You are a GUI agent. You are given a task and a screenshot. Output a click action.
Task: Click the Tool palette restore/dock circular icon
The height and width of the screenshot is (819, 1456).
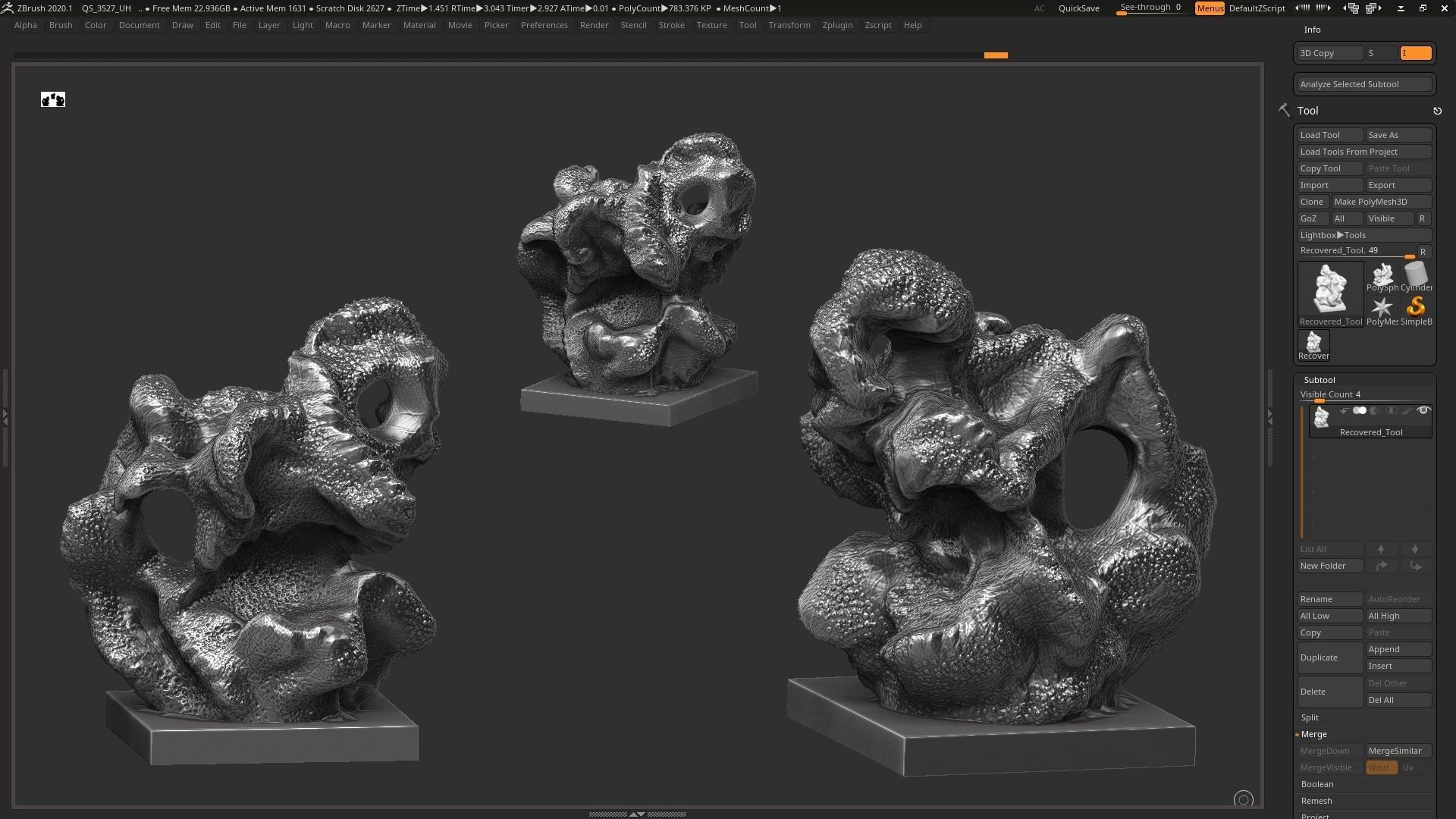(1437, 111)
